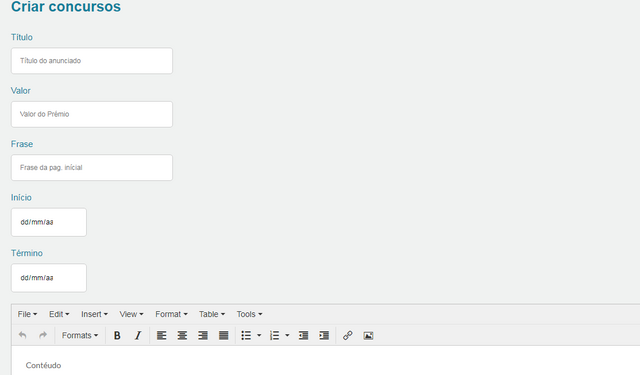640x375 pixels.
Task: Open the Edit menu
Action: pyautogui.click(x=59, y=314)
